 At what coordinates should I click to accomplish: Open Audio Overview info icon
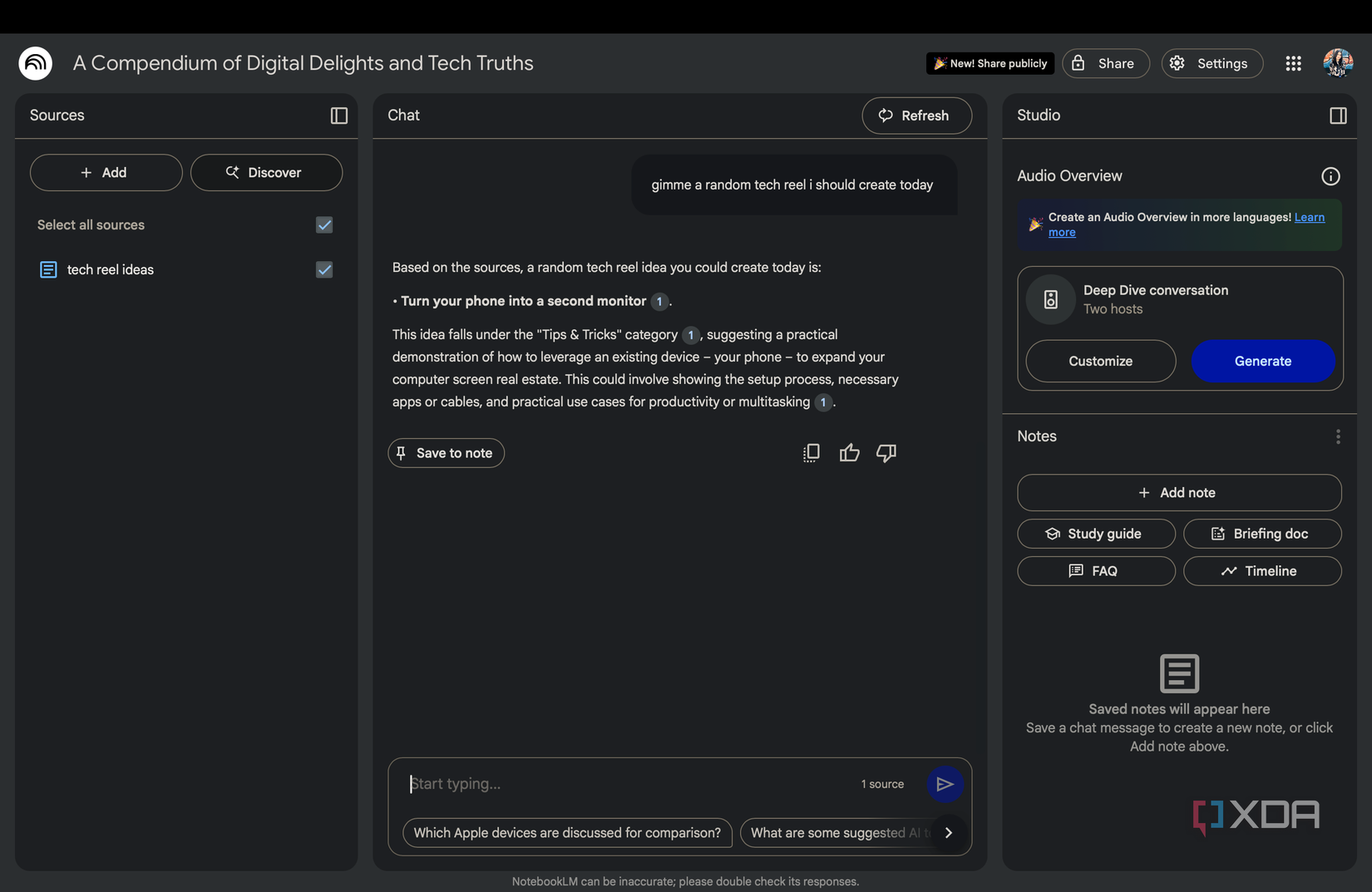tap(1330, 176)
